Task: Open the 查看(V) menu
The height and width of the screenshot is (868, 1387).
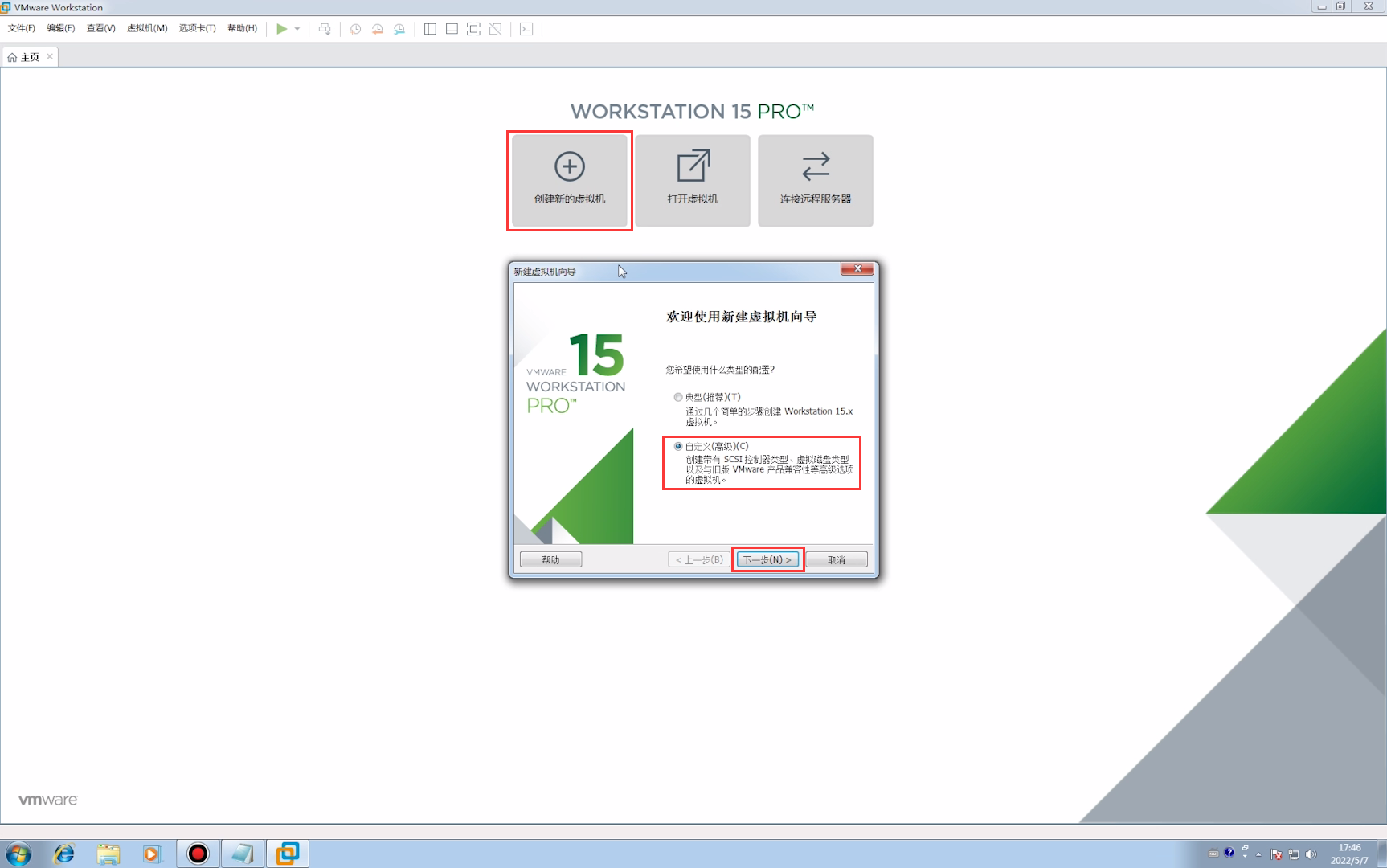Action: point(101,28)
